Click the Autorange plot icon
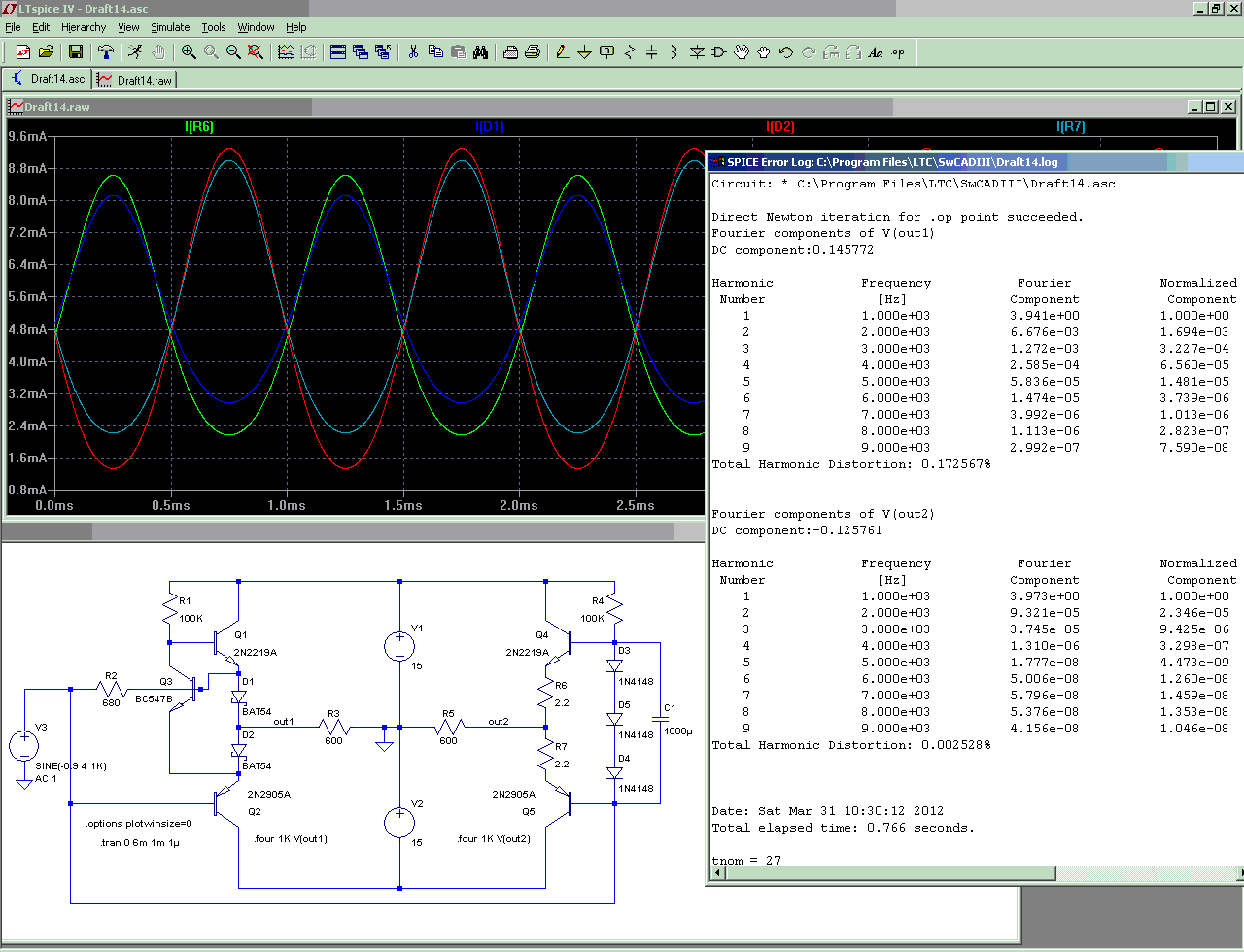This screenshot has width=1244, height=952. (286, 52)
